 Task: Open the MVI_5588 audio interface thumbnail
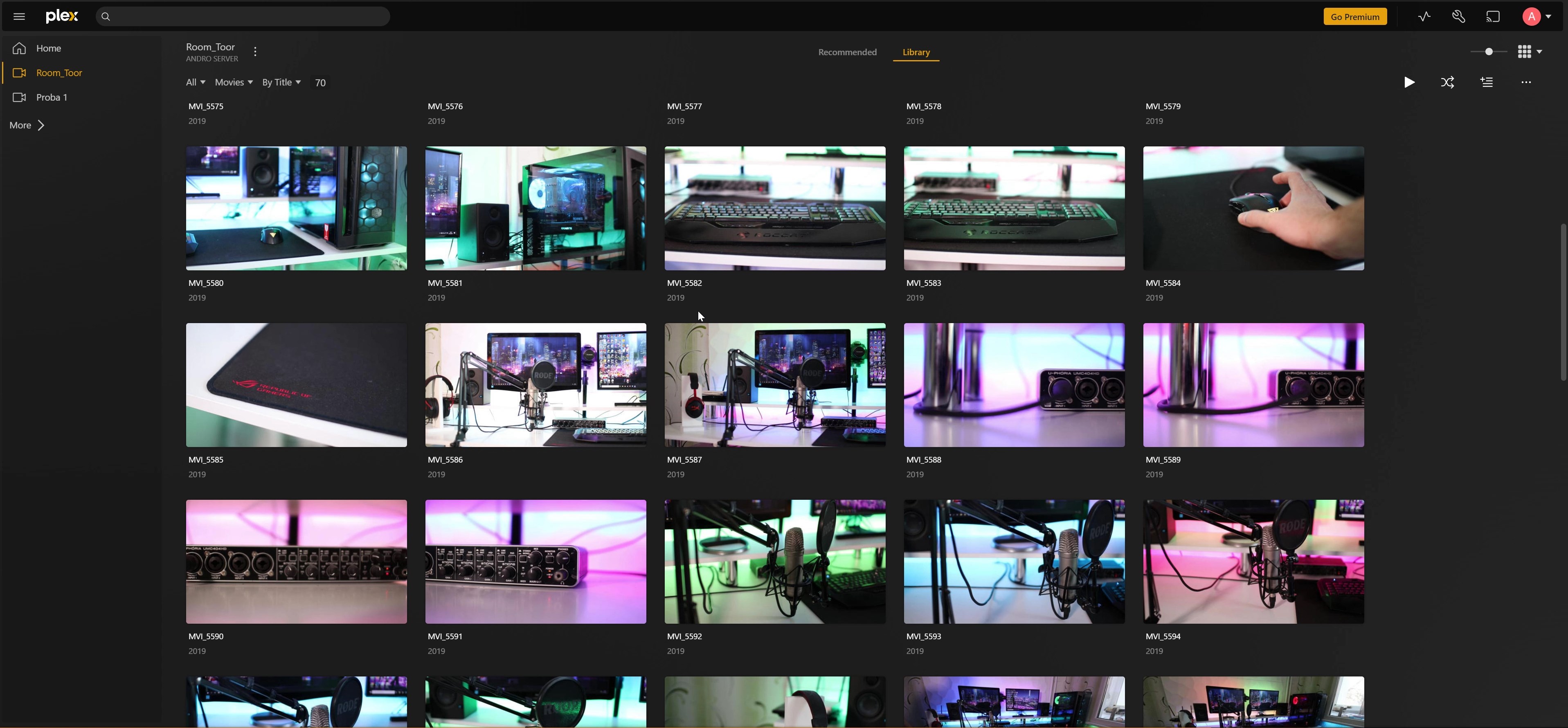[1014, 385]
